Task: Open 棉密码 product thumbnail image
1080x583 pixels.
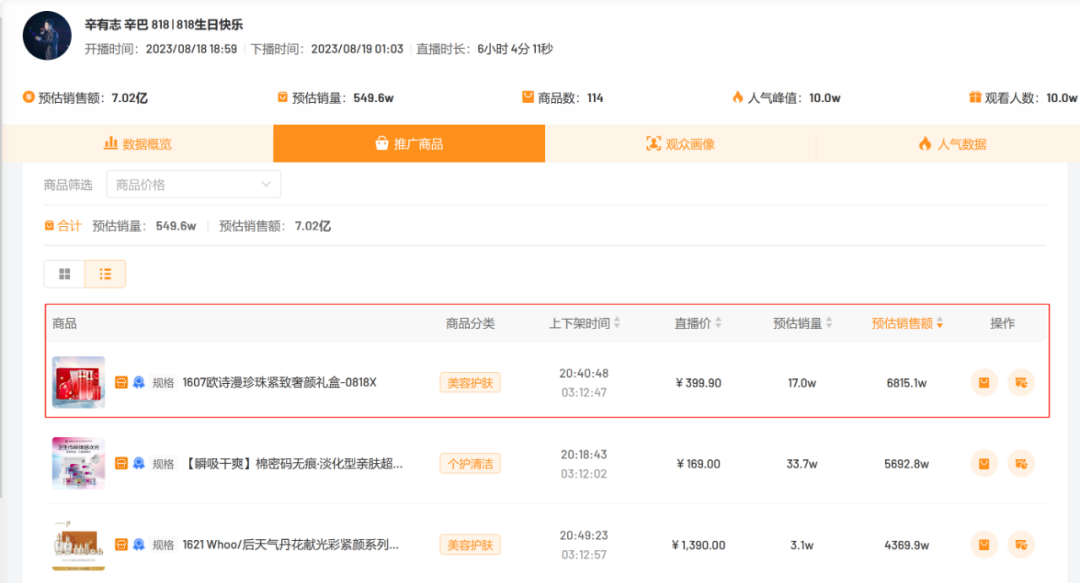Action: tap(78, 463)
